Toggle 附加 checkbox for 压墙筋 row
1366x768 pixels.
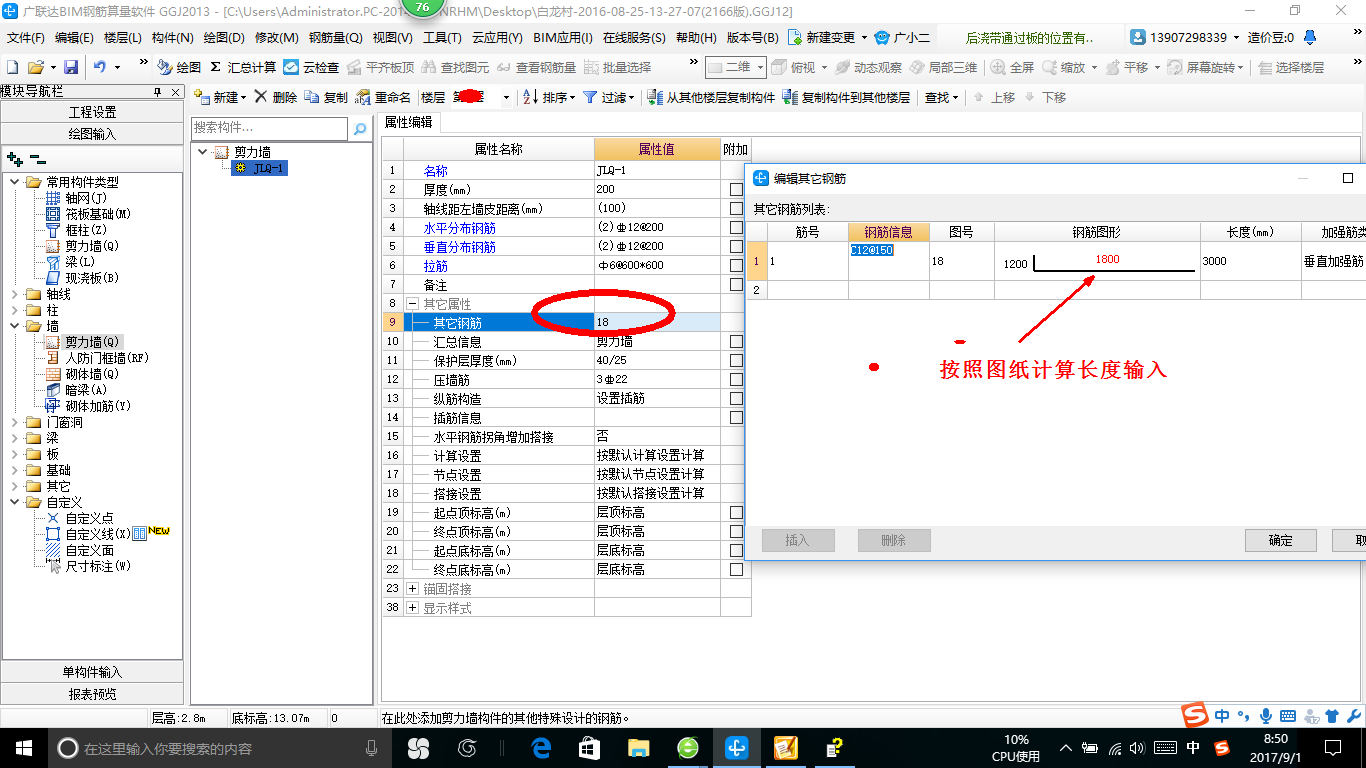coord(736,379)
